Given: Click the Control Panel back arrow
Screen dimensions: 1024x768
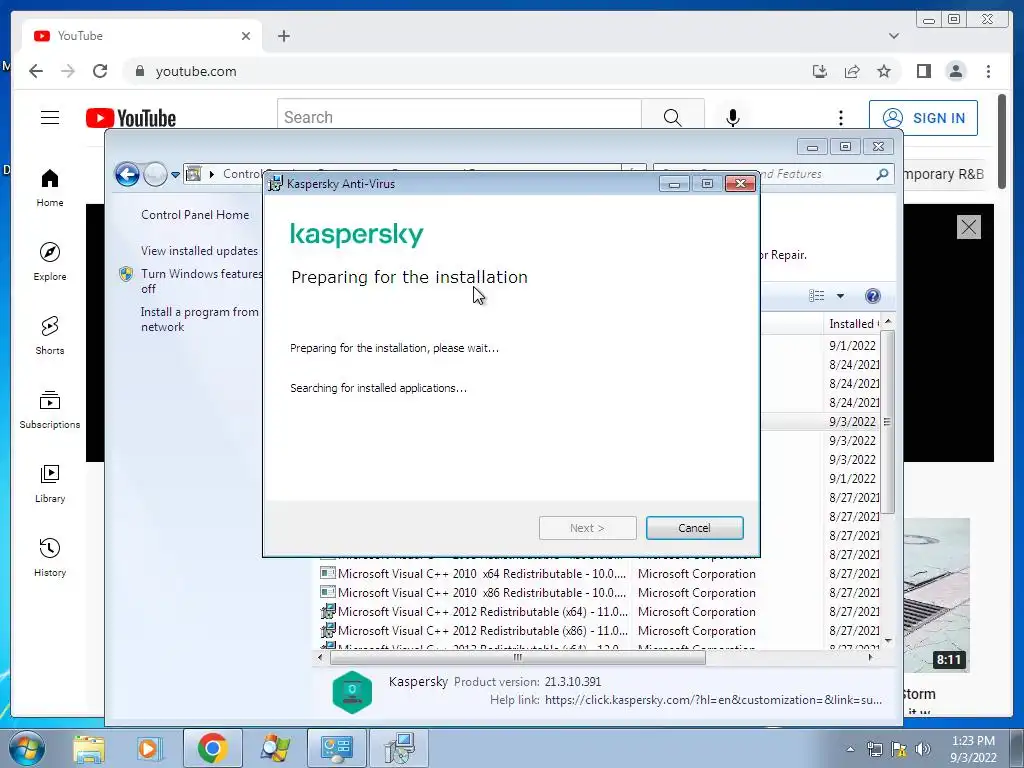Looking at the screenshot, I should coord(127,174).
